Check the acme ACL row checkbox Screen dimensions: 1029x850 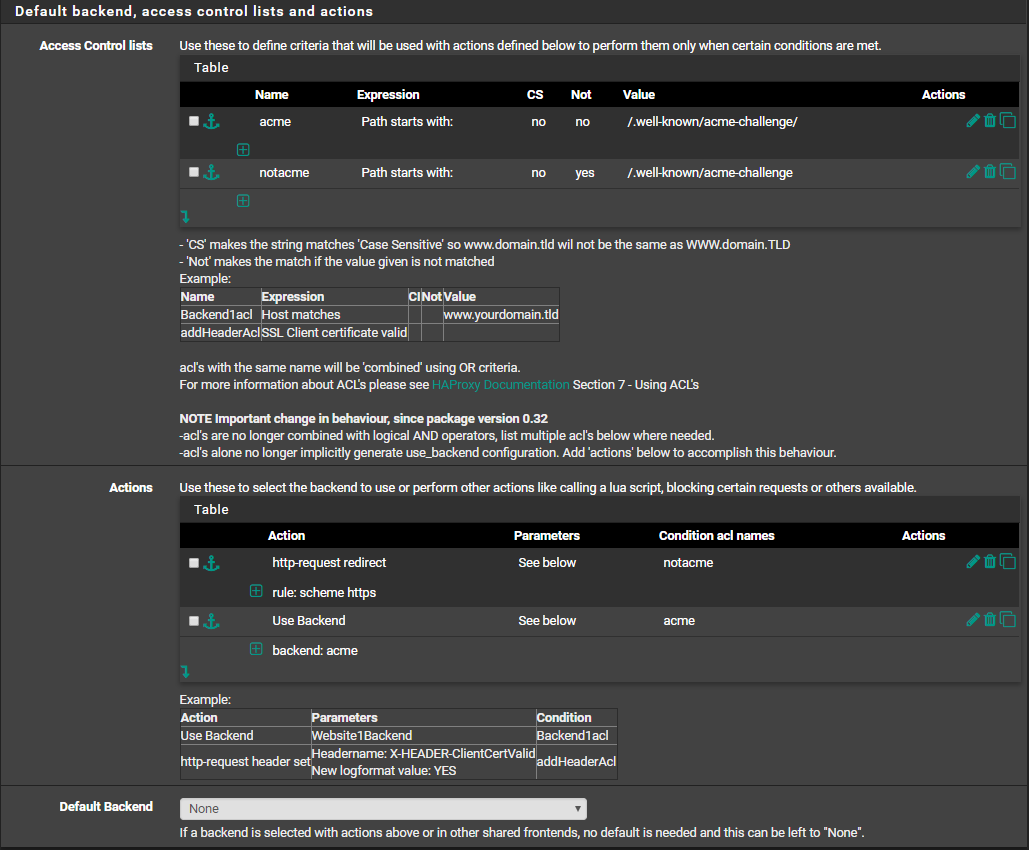tap(194, 121)
